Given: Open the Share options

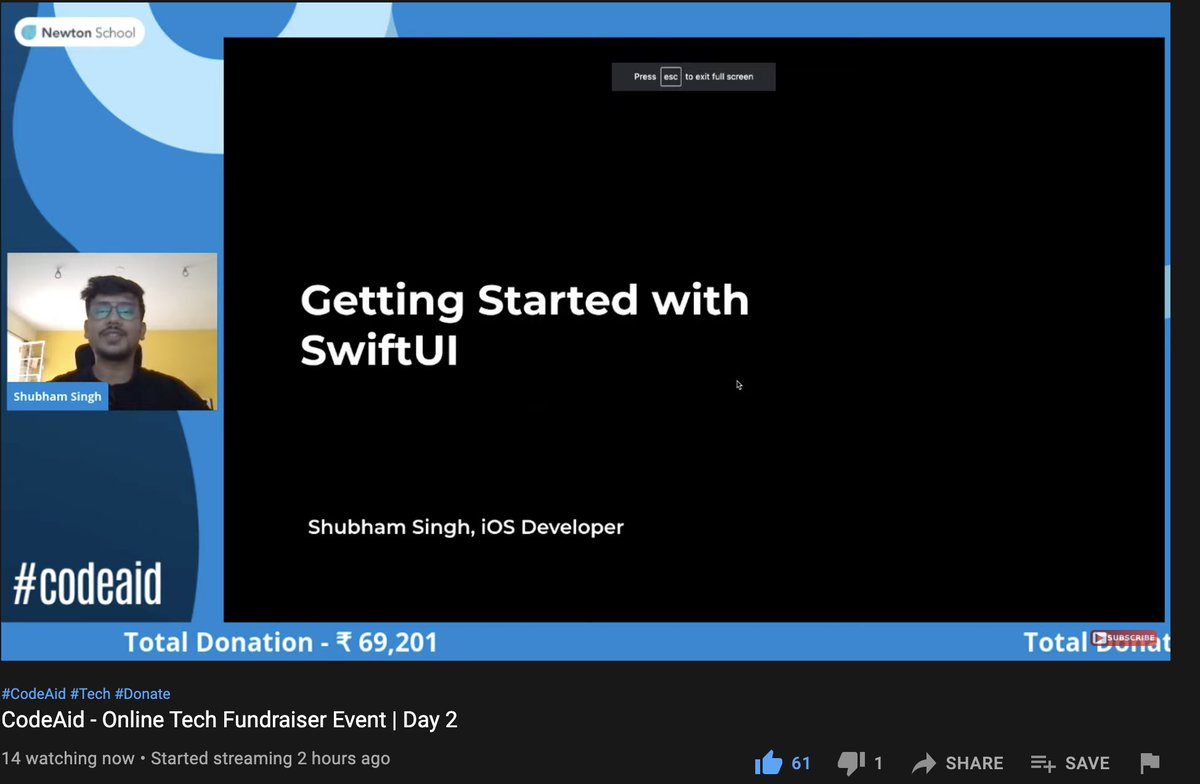Looking at the screenshot, I should pyautogui.click(x=958, y=763).
